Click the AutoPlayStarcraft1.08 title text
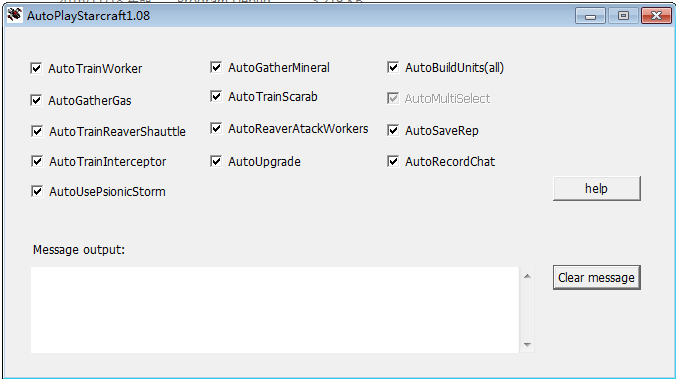 pos(88,16)
